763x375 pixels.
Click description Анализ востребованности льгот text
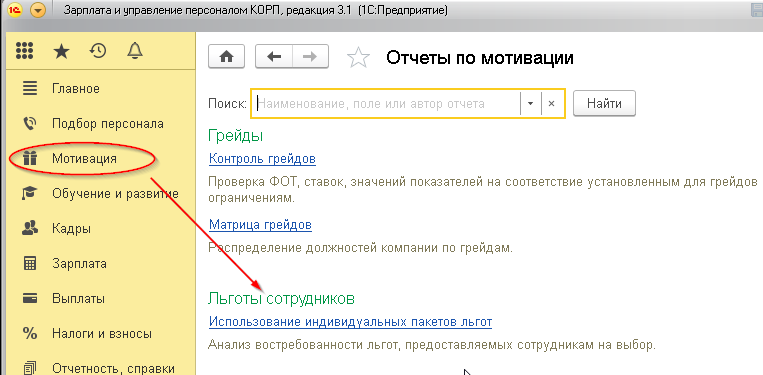point(432,345)
